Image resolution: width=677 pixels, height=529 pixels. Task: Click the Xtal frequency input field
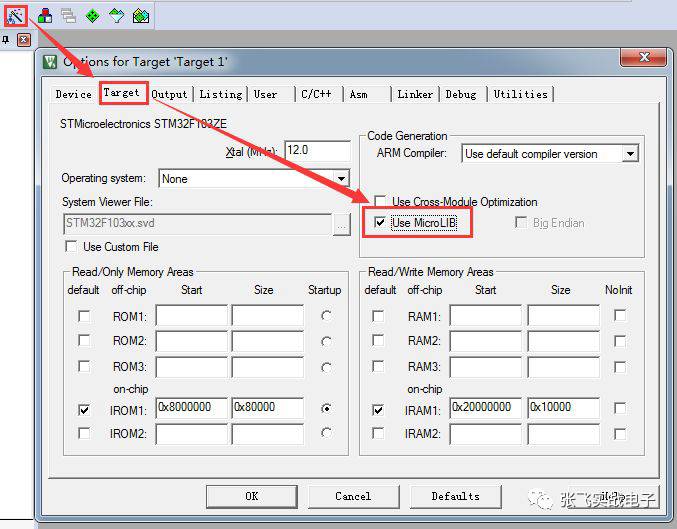(x=317, y=152)
